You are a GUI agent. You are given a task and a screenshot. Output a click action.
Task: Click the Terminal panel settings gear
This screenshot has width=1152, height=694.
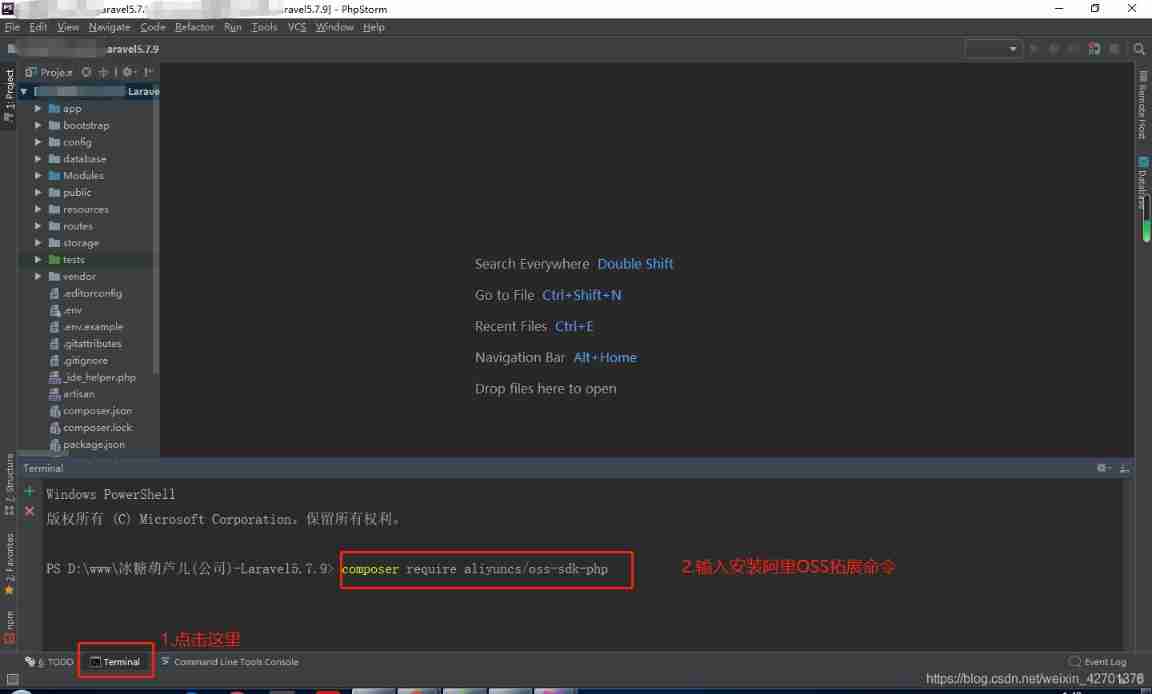coord(1101,467)
